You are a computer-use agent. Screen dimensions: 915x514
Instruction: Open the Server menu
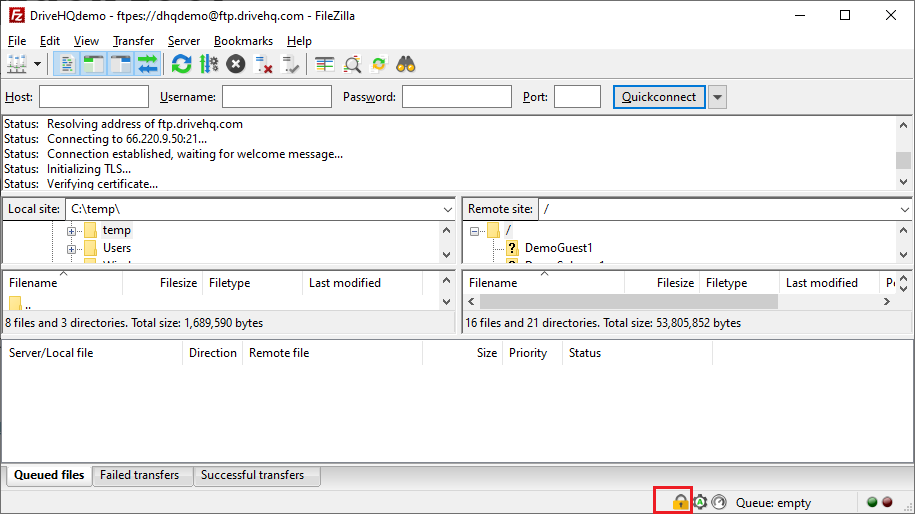(x=184, y=41)
